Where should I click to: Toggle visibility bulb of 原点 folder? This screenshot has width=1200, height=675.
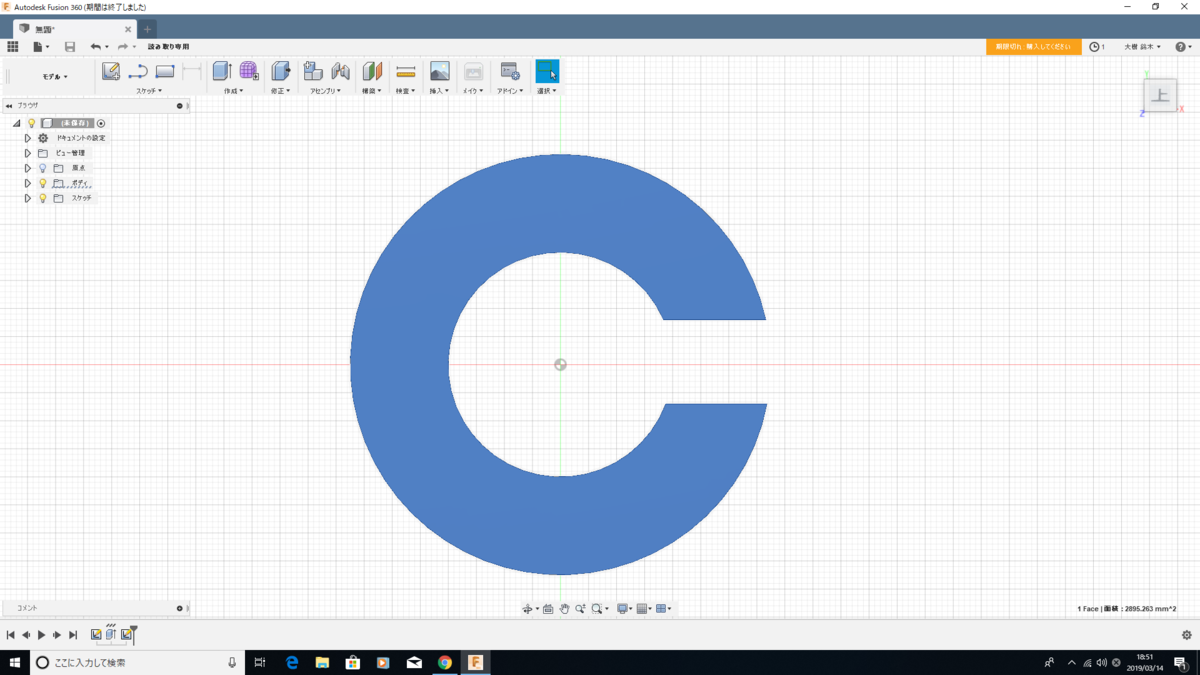click(43, 168)
